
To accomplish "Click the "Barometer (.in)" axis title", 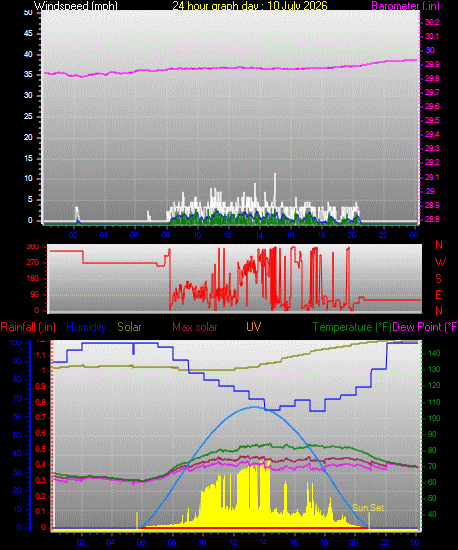I will pos(405,6).
